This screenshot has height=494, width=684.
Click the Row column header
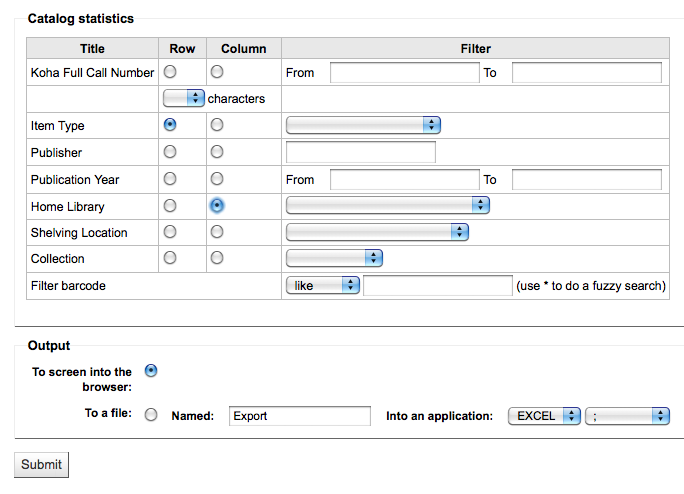click(182, 48)
